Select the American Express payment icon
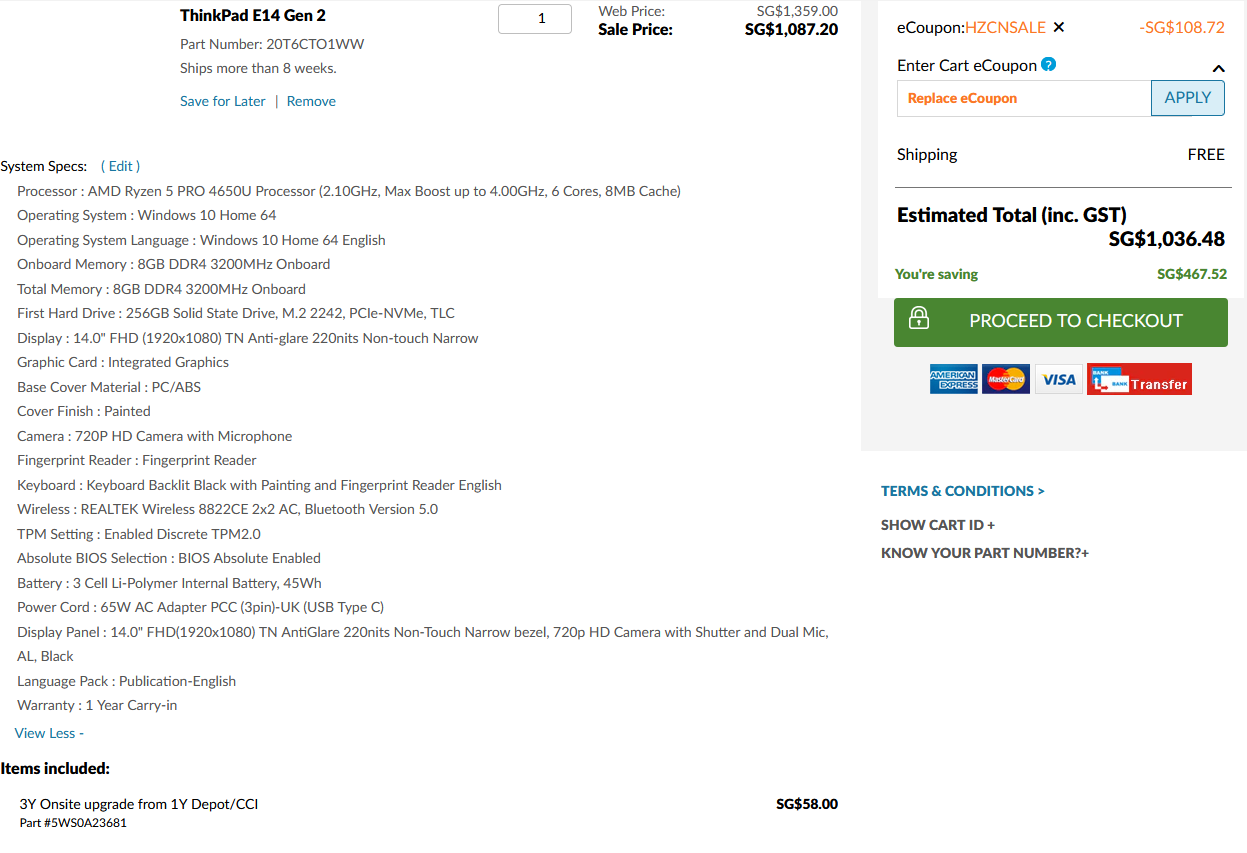 tap(953, 379)
